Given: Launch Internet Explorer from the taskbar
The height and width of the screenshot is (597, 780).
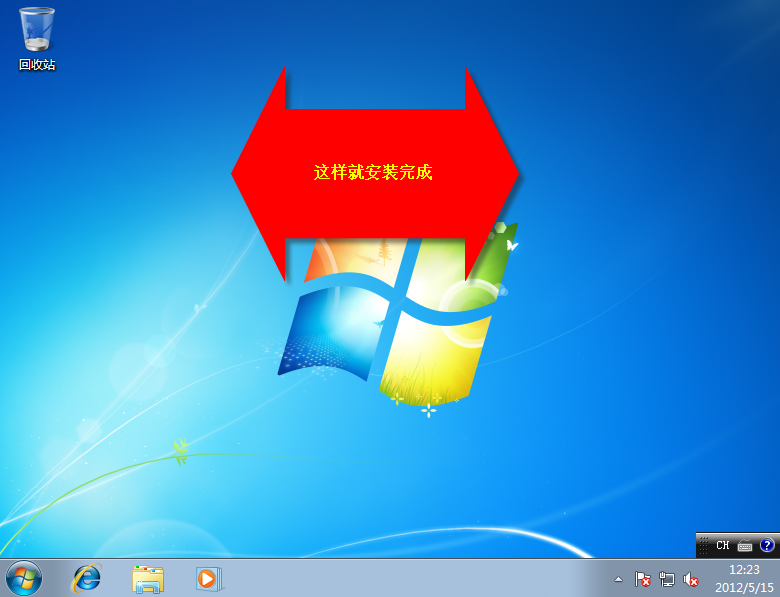Looking at the screenshot, I should pyautogui.click(x=87, y=579).
